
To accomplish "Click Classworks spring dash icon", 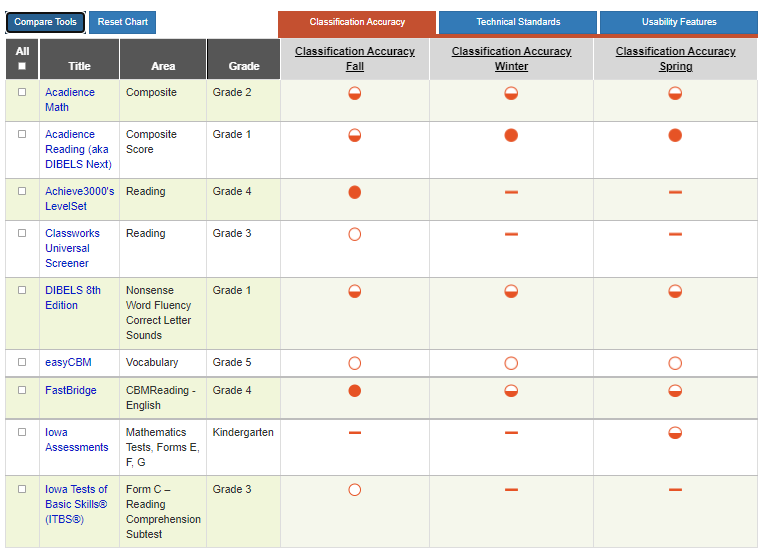I will coord(675,234).
